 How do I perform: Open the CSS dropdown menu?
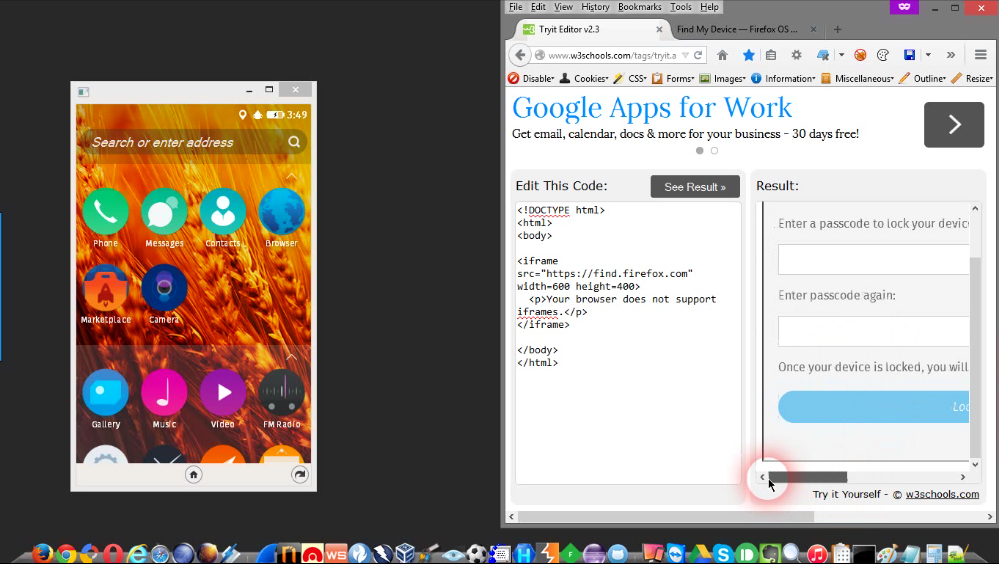pyautogui.click(x=630, y=78)
